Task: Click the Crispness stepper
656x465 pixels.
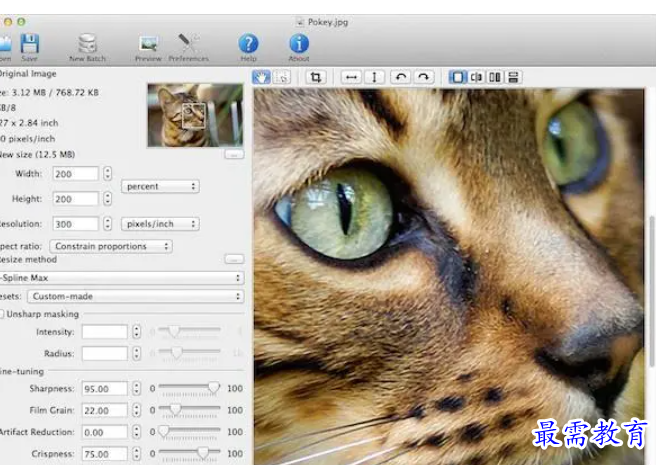Action: pos(136,454)
